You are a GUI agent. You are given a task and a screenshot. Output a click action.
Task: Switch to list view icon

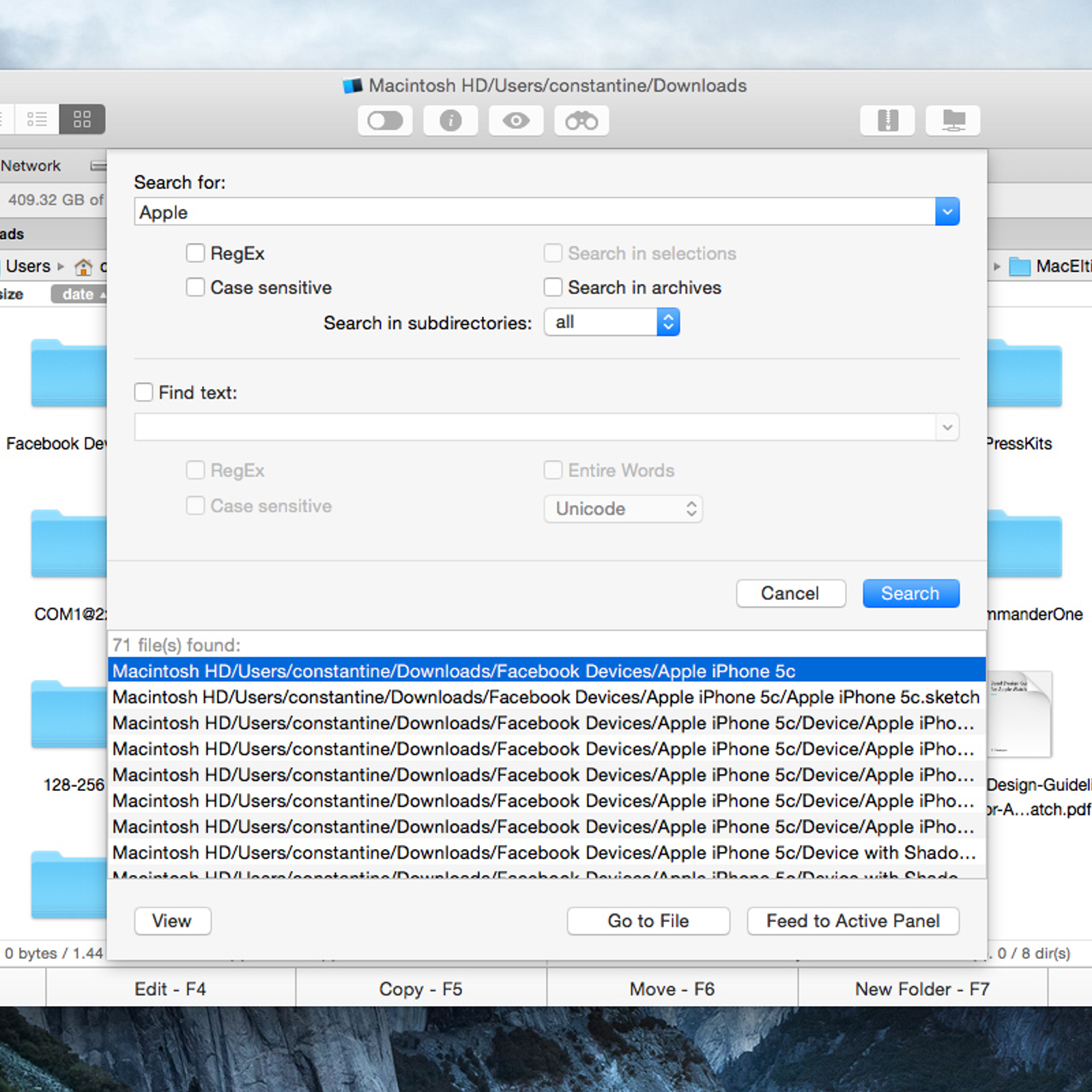(37, 119)
